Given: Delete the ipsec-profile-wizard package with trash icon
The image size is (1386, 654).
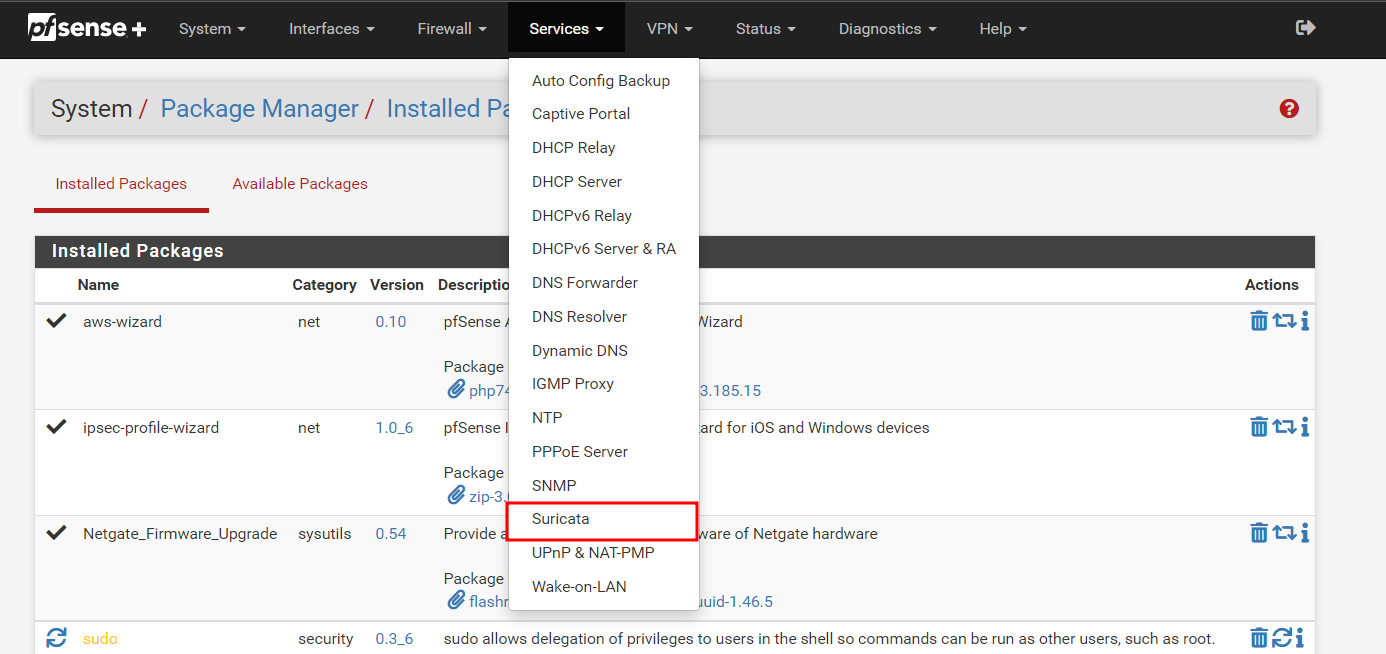Looking at the screenshot, I should click(x=1259, y=427).
